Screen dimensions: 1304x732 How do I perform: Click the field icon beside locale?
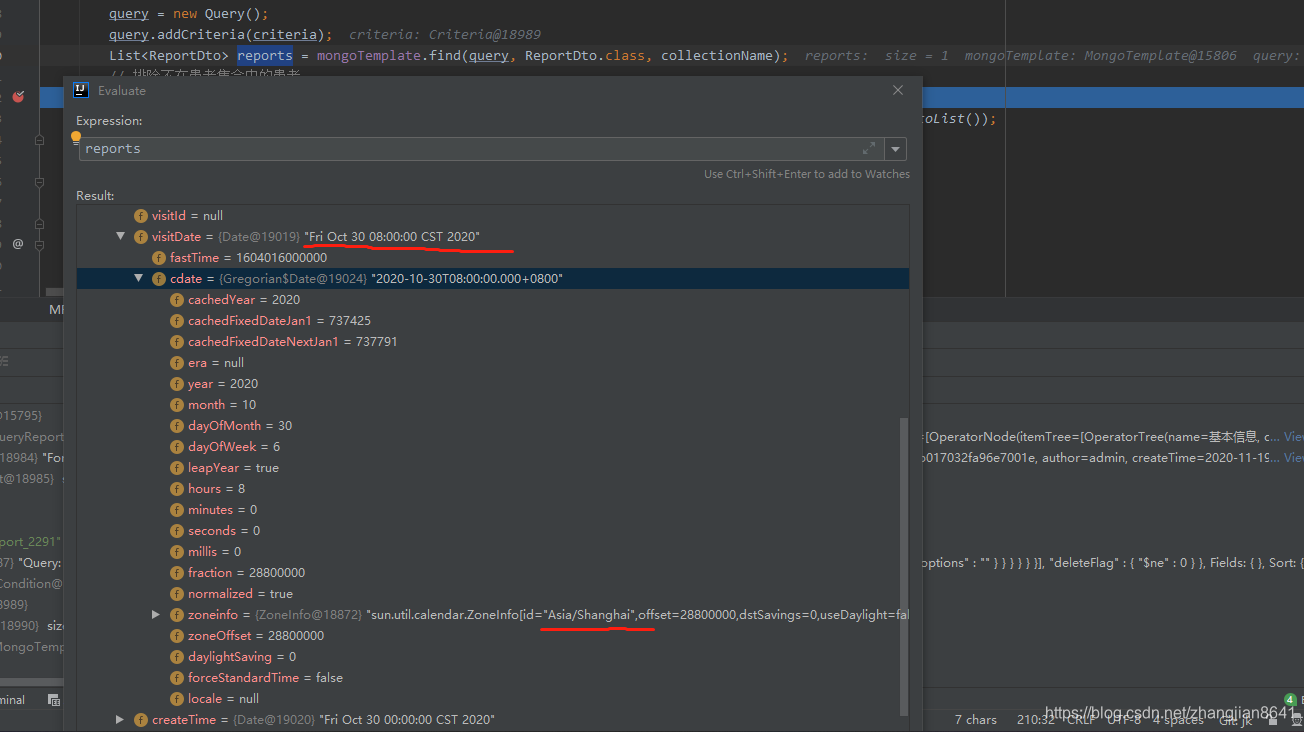click(x=177, y=698)
